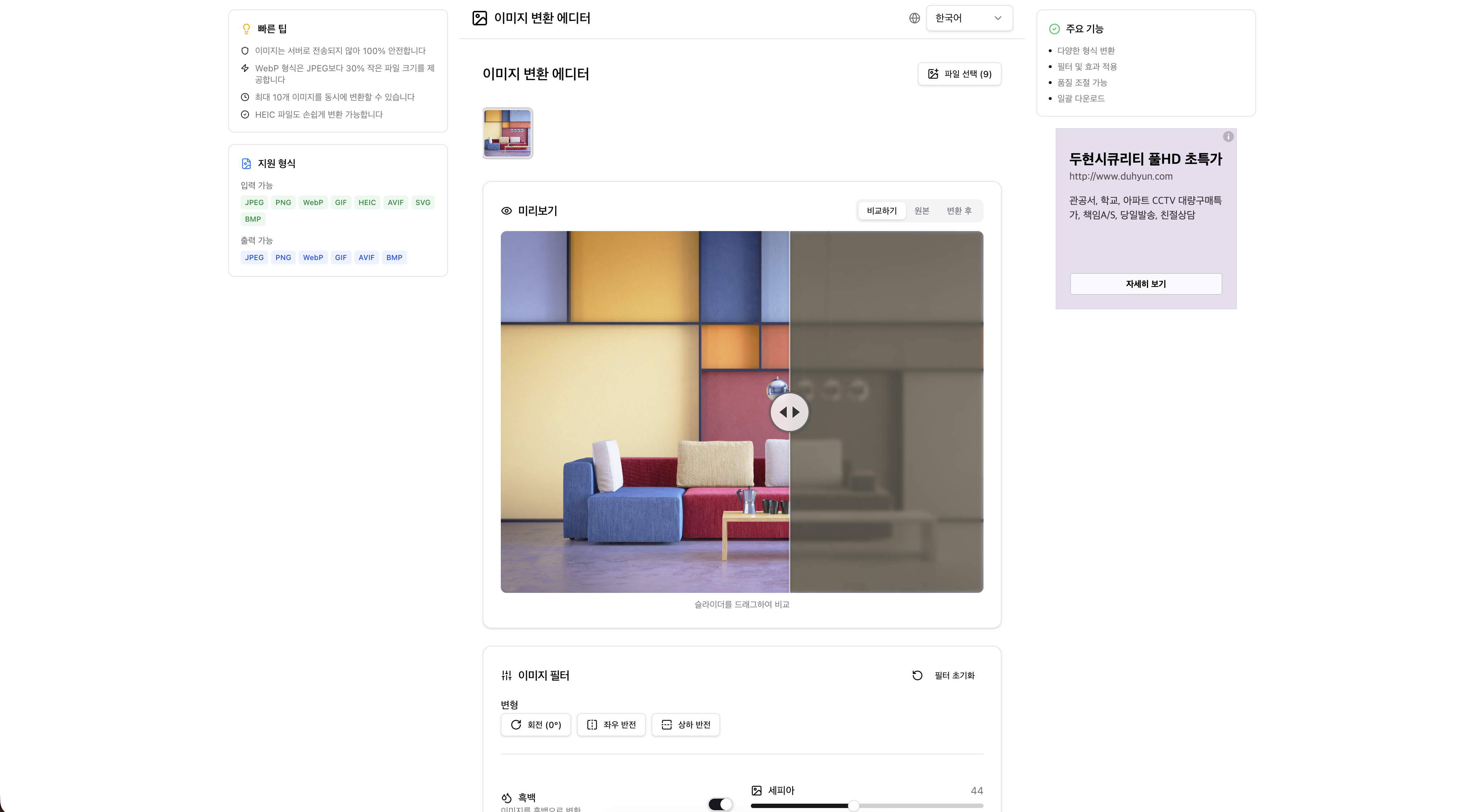Click the eye icon beside 미리보기

pyautogui.click(x=506, y=211)
